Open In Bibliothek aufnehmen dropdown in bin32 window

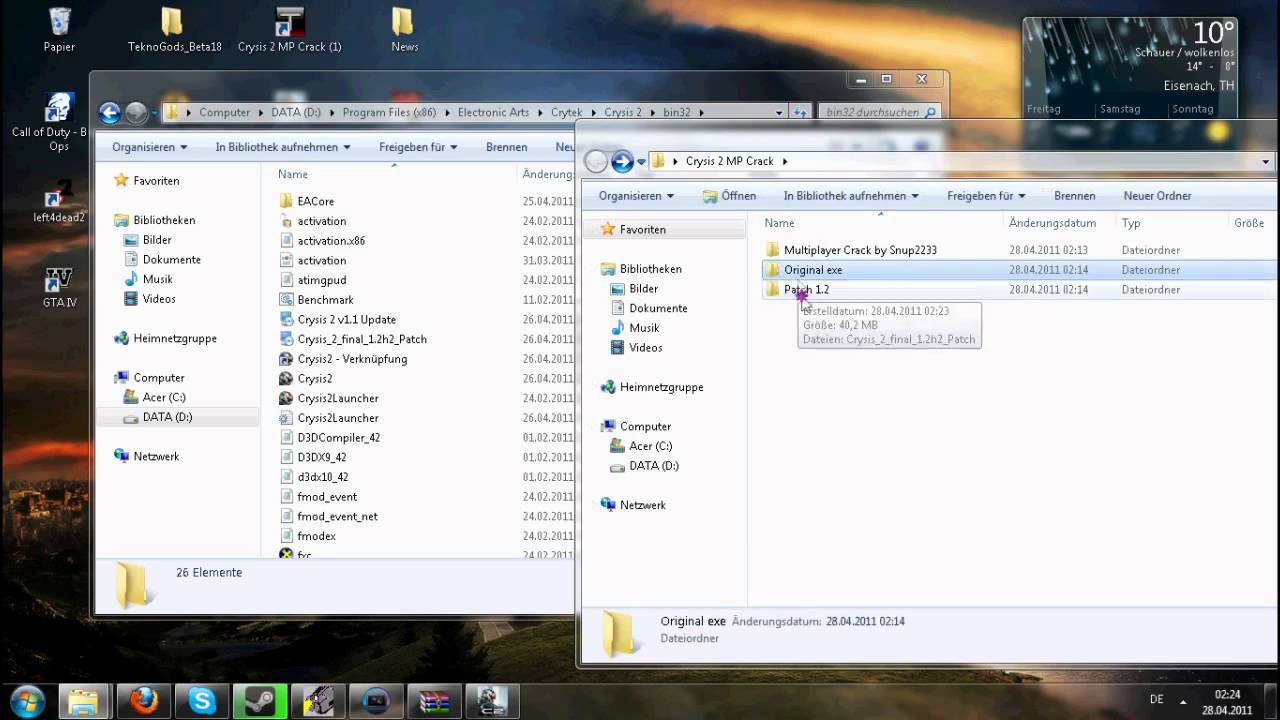[283, 147]
